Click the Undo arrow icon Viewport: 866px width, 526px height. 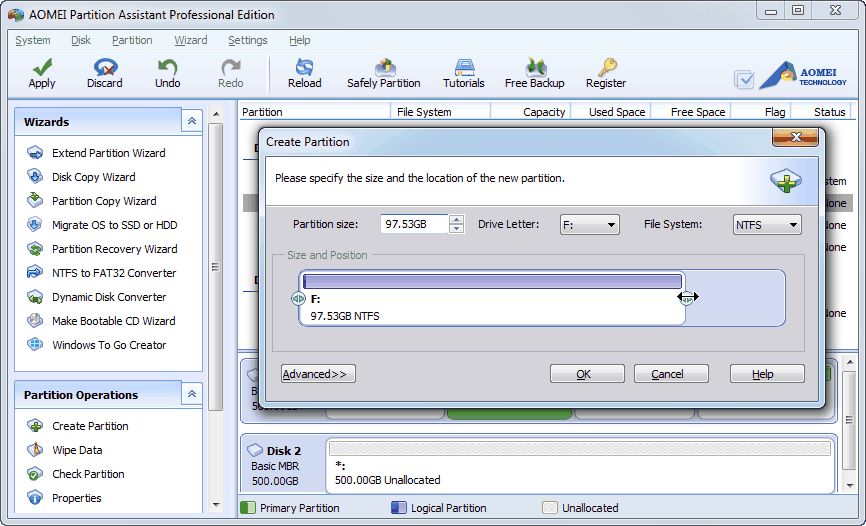coord(167,67)
